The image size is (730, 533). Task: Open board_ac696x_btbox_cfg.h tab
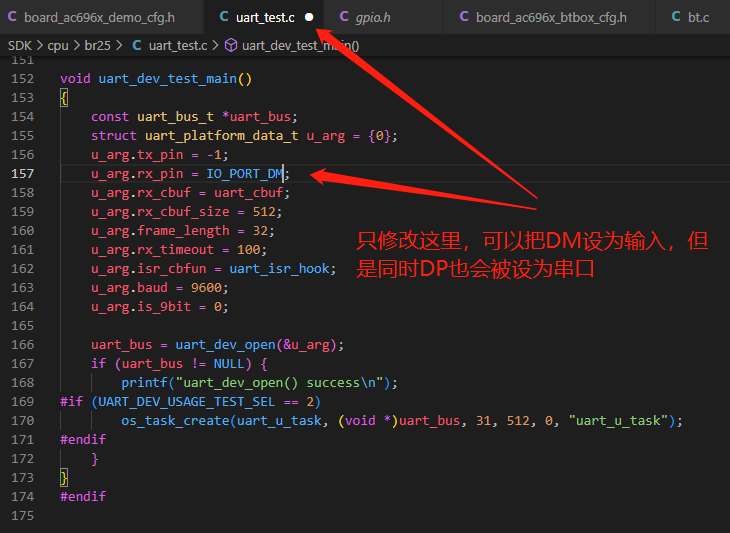coord(549,17)
